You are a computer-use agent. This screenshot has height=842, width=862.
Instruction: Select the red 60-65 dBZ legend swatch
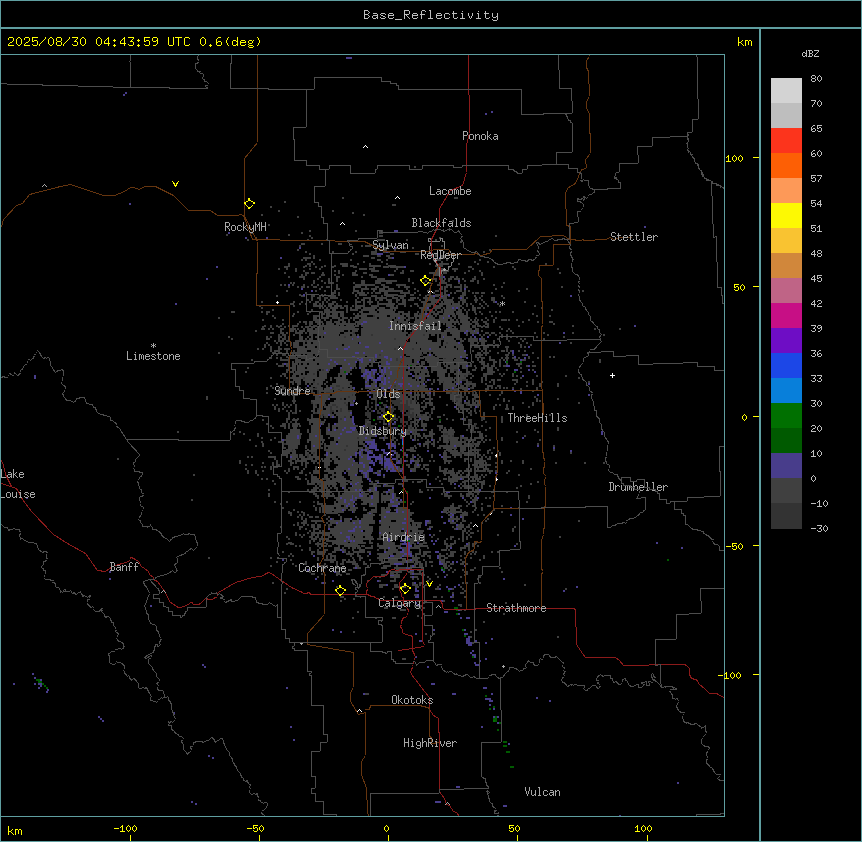coord(786,141)
